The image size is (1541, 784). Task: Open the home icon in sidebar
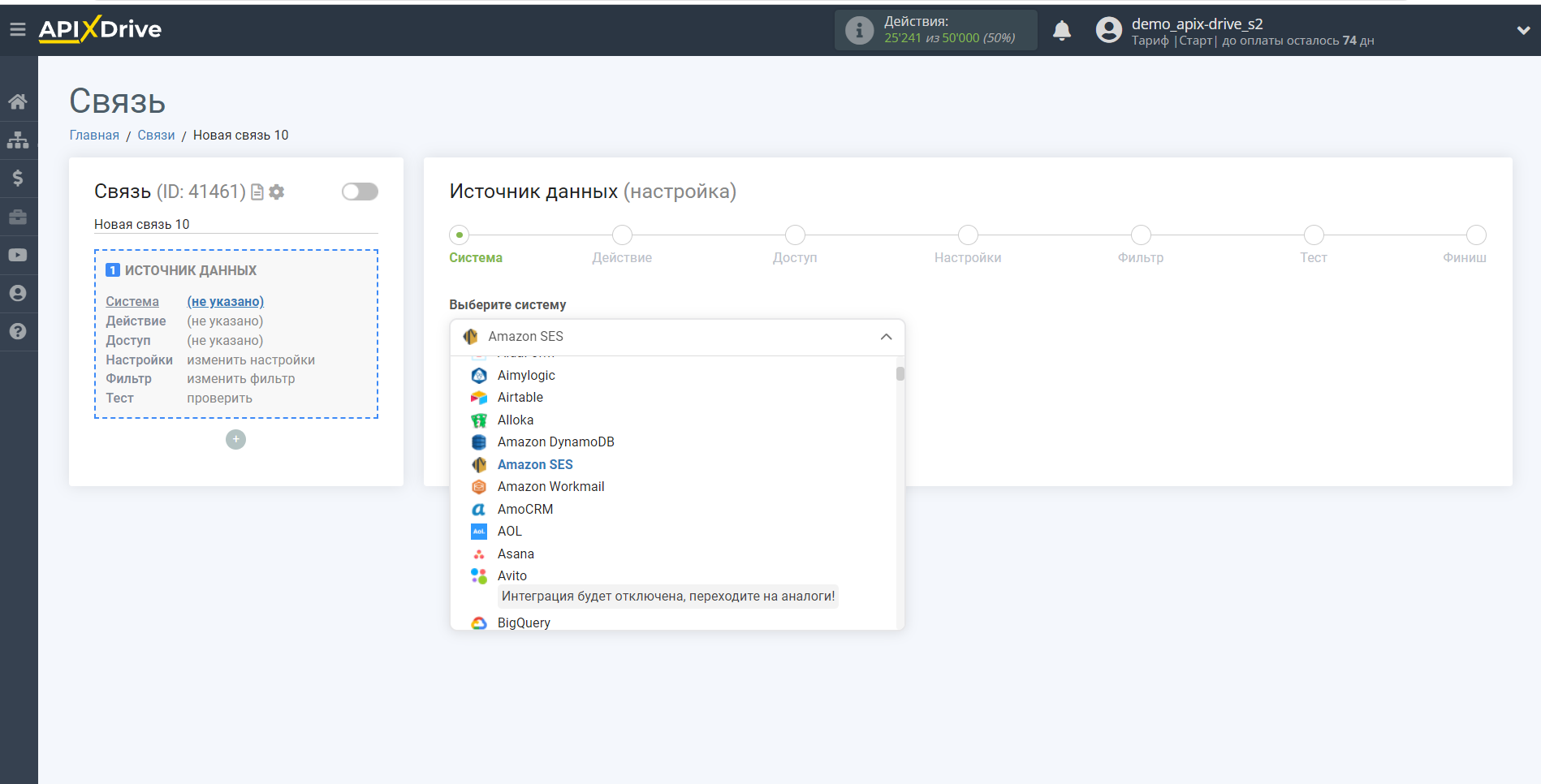18,101
